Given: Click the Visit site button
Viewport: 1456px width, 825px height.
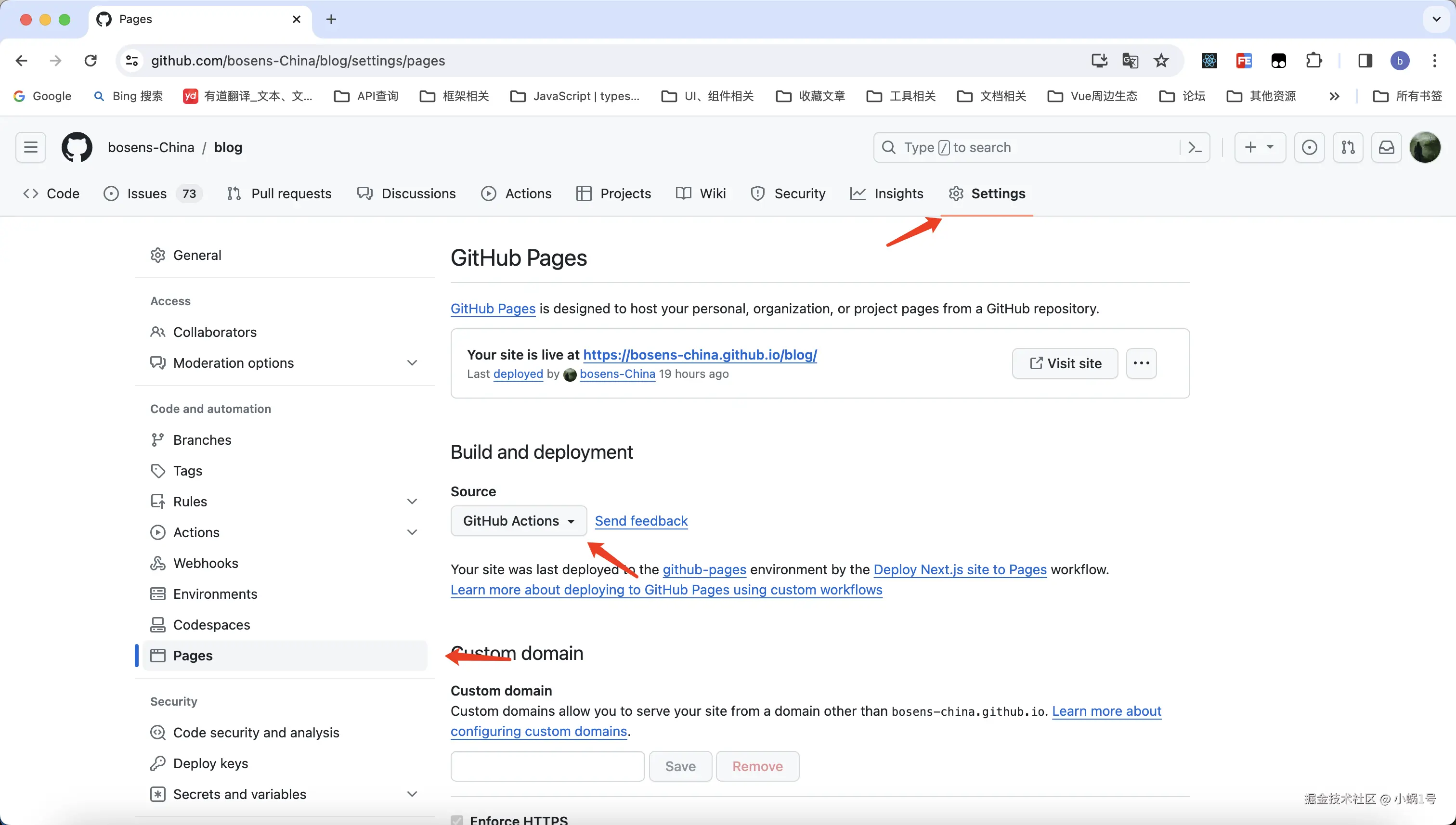Looking at the screenshot, I should 1065,363.
